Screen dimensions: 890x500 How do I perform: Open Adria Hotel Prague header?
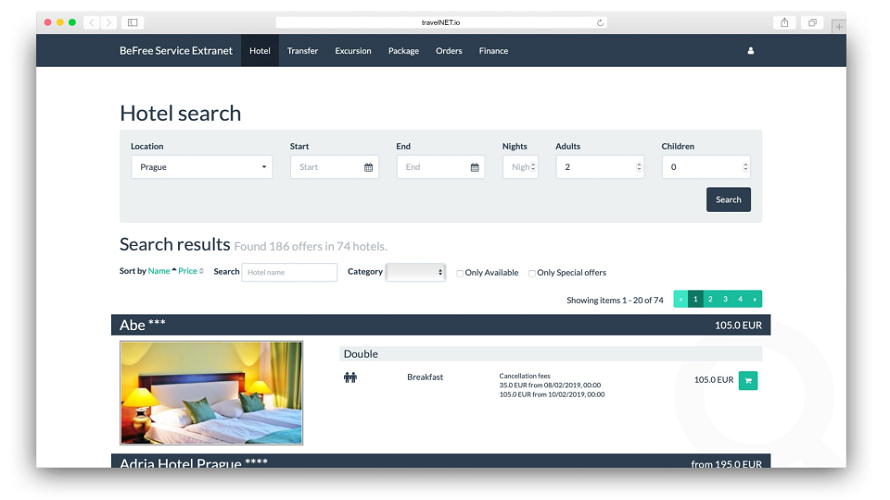point(440,461)
